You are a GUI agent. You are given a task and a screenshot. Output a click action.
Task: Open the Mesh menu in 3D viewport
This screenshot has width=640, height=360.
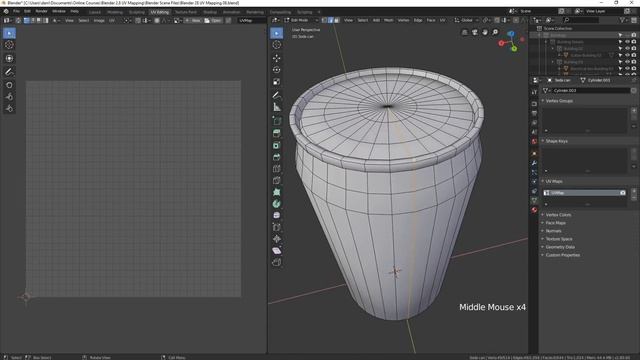point(389,20)
